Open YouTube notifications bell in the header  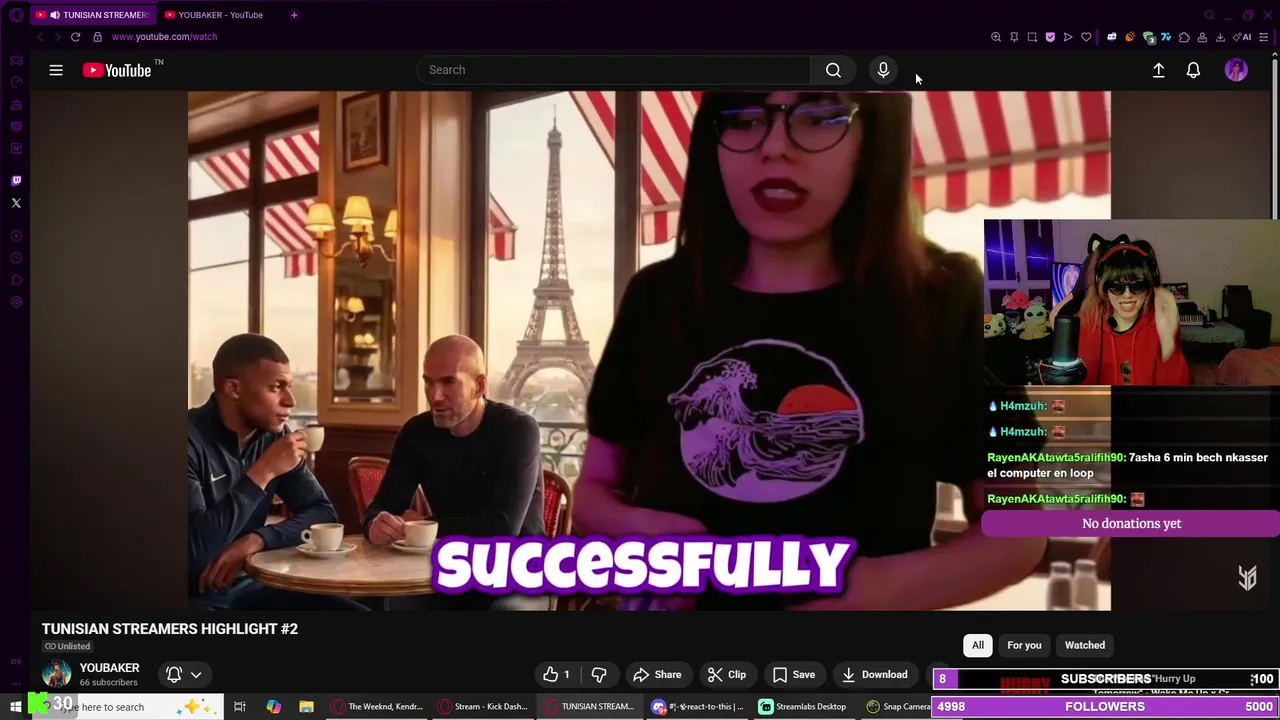1193,70
